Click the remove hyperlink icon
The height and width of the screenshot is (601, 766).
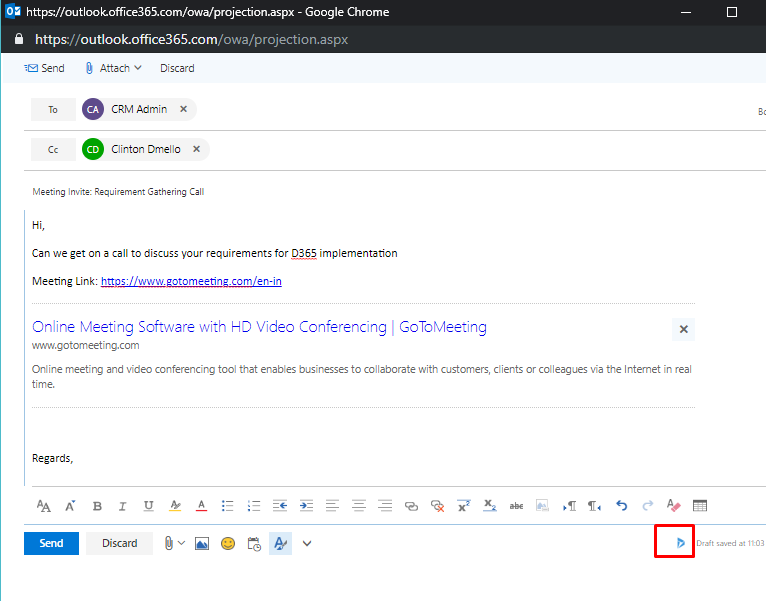(x=437, y=506)
